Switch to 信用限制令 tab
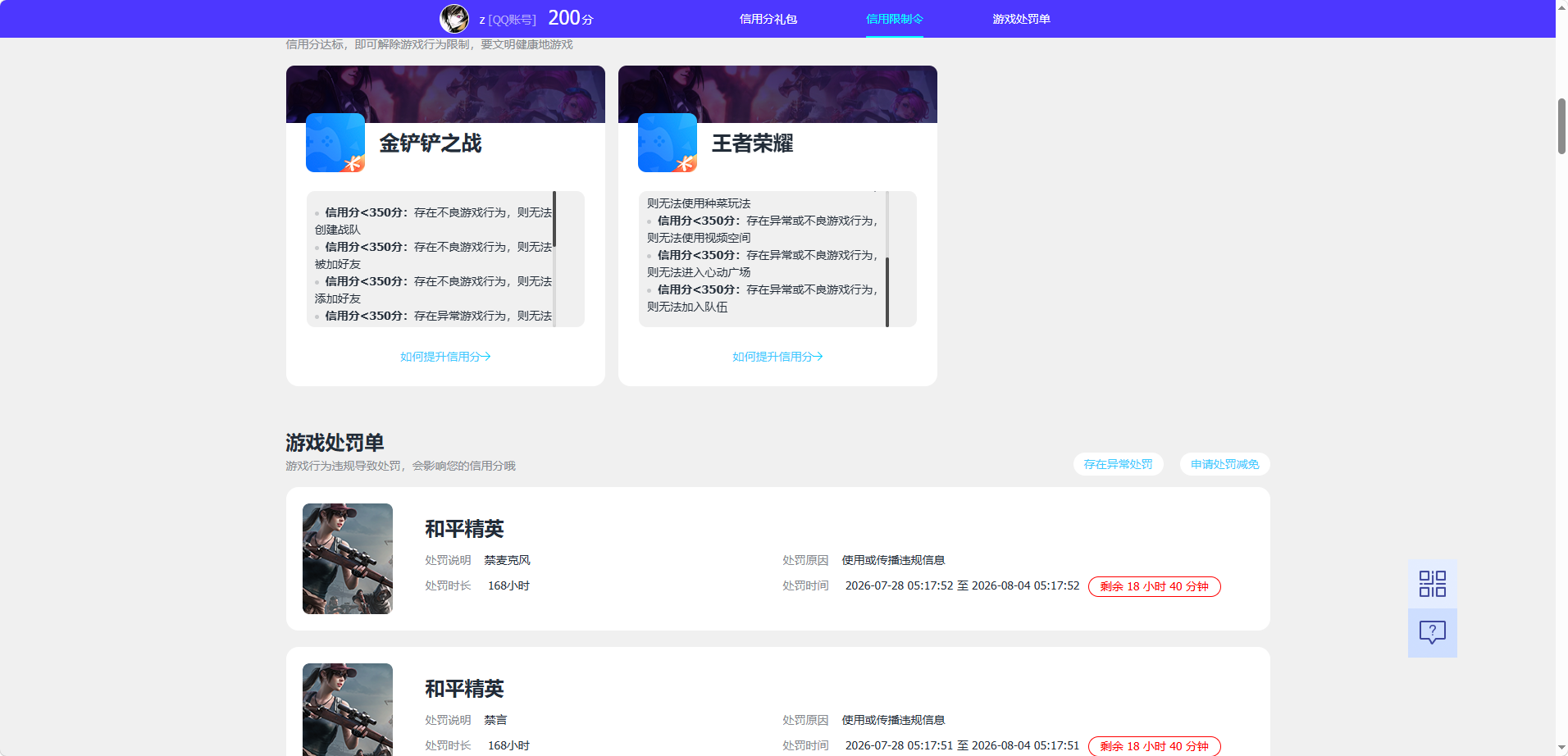 (895, 19)
